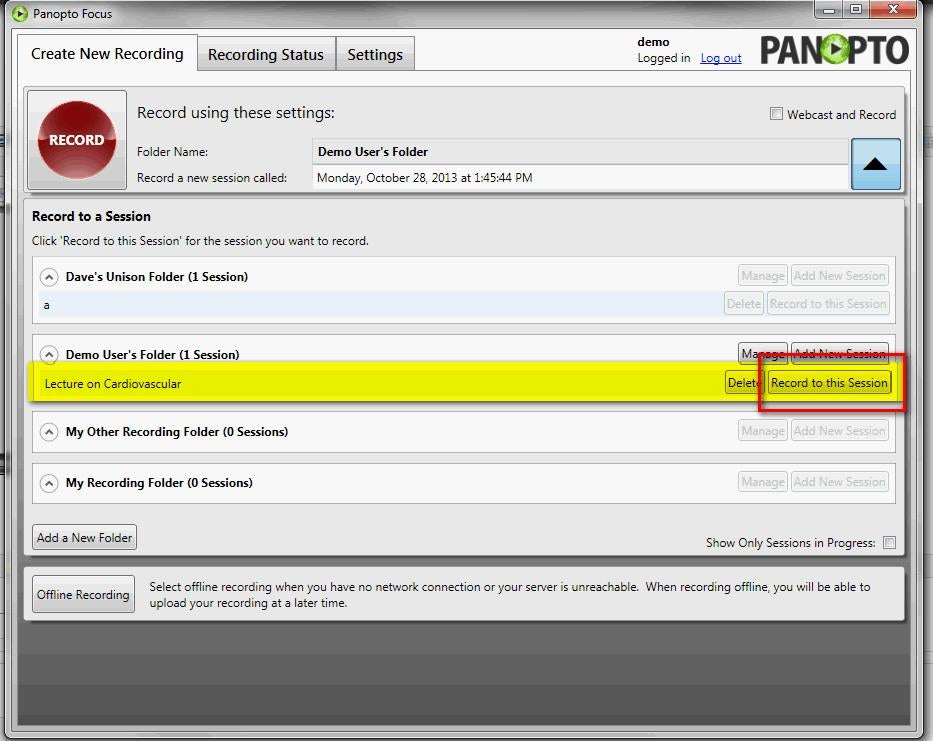The image size is (933, 741).
Task: Collapse Demo User's Folder
Action: click(x=49, y=355)
